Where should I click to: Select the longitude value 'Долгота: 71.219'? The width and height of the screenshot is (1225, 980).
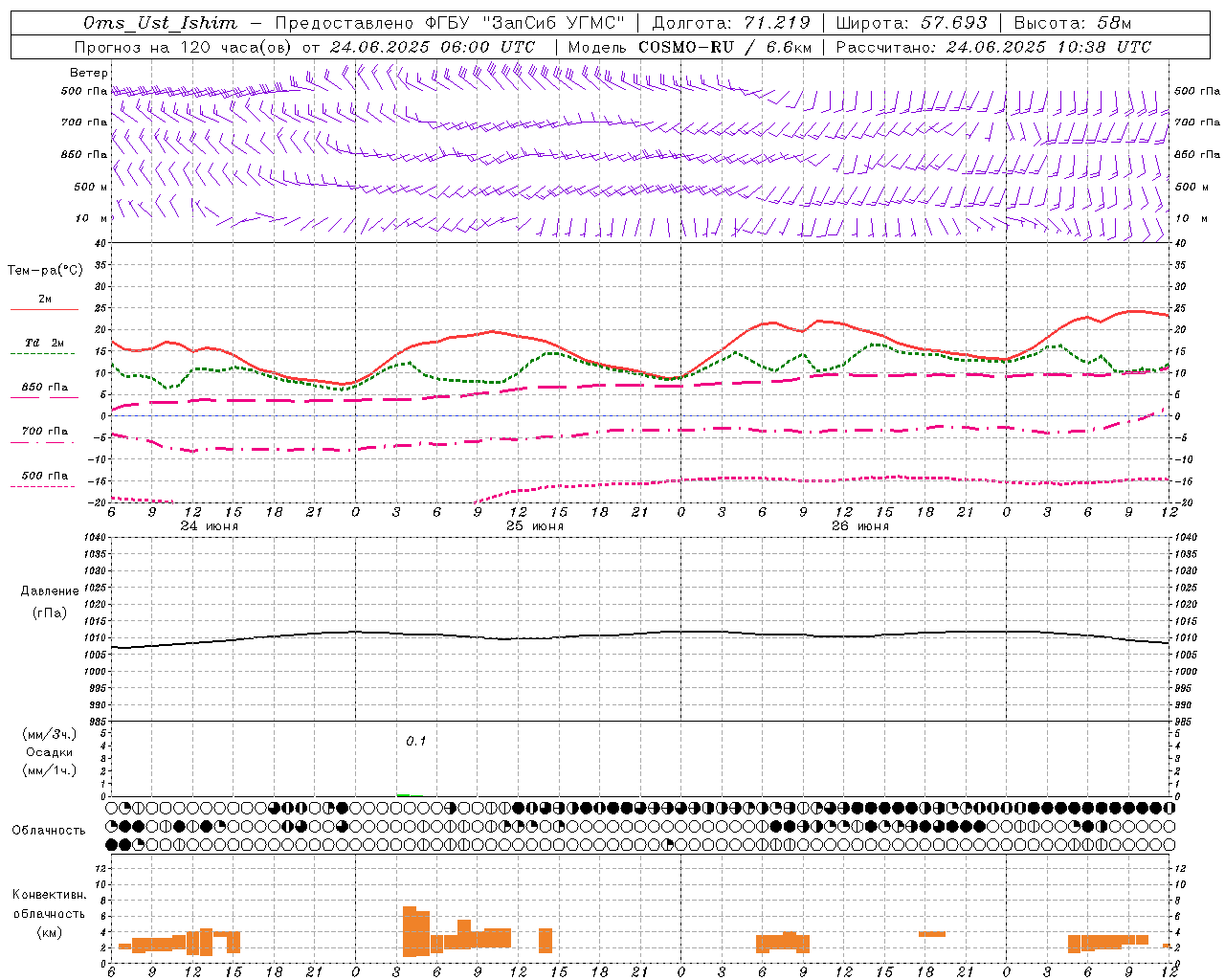[732, 23]
